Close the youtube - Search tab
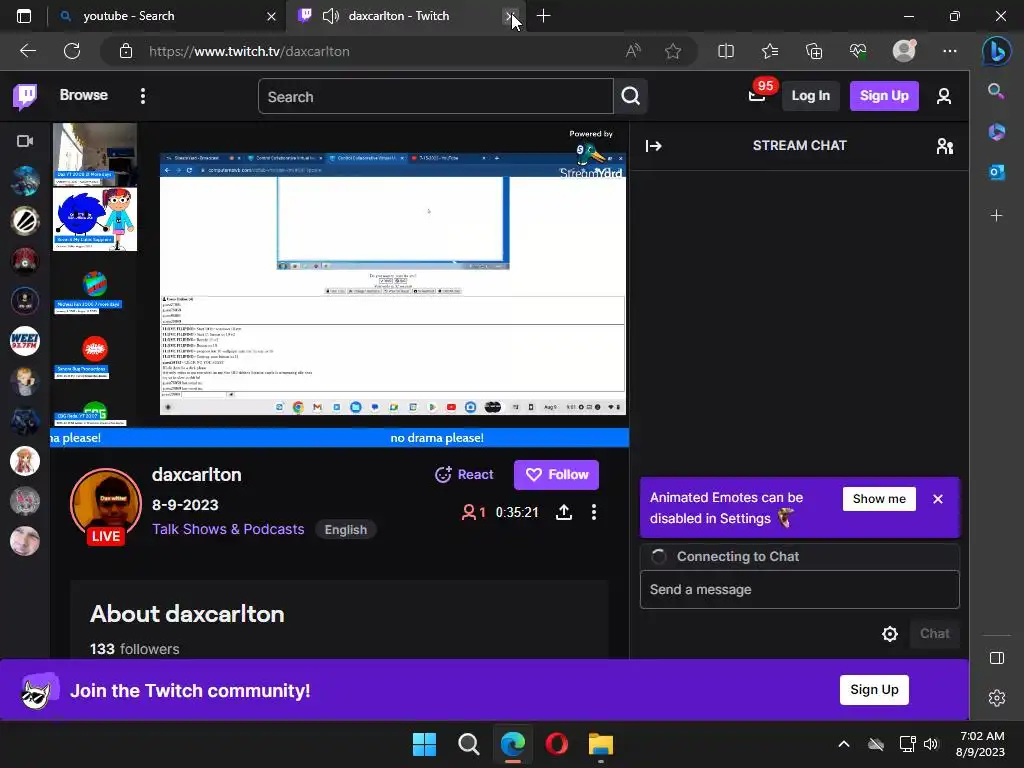This screenshot has width=1024, height=768. click(271, 16)
